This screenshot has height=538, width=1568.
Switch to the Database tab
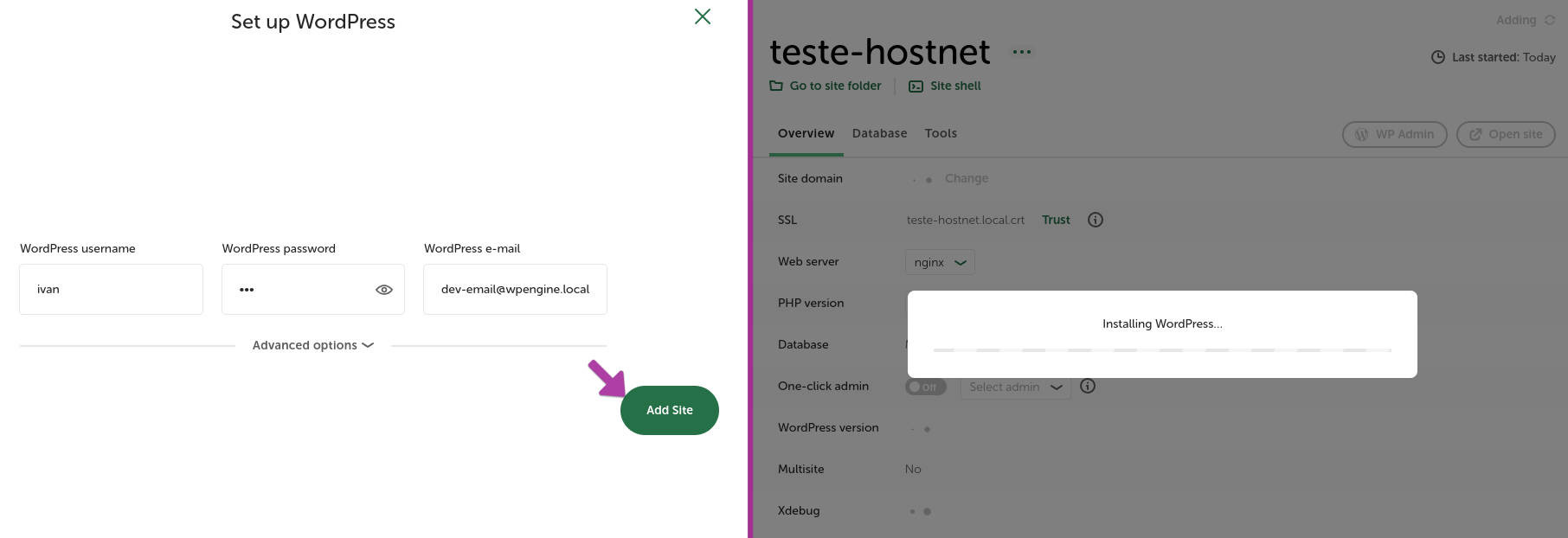[879, 133]
